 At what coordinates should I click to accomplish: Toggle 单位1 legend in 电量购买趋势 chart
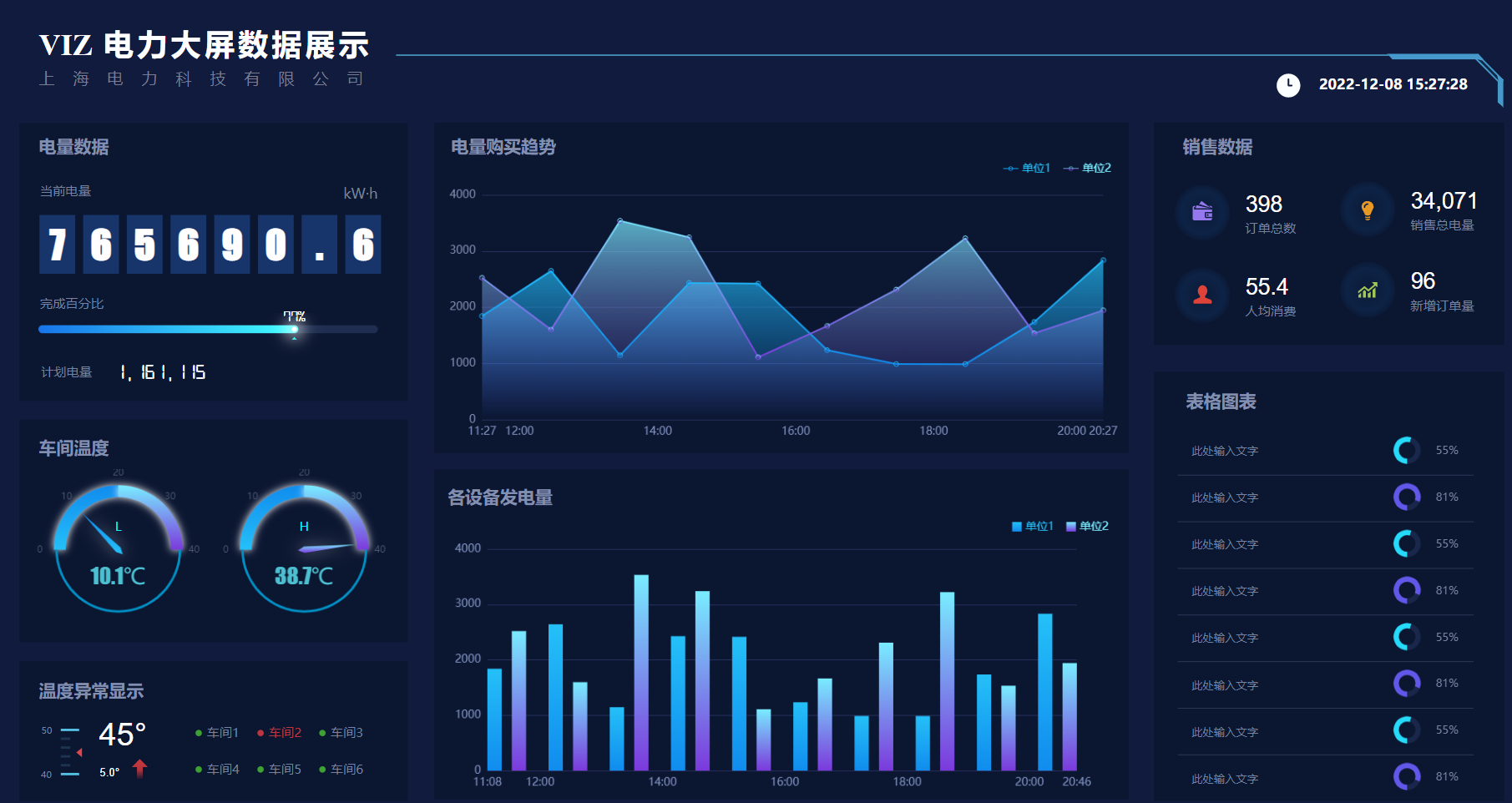coord(1027,169)
